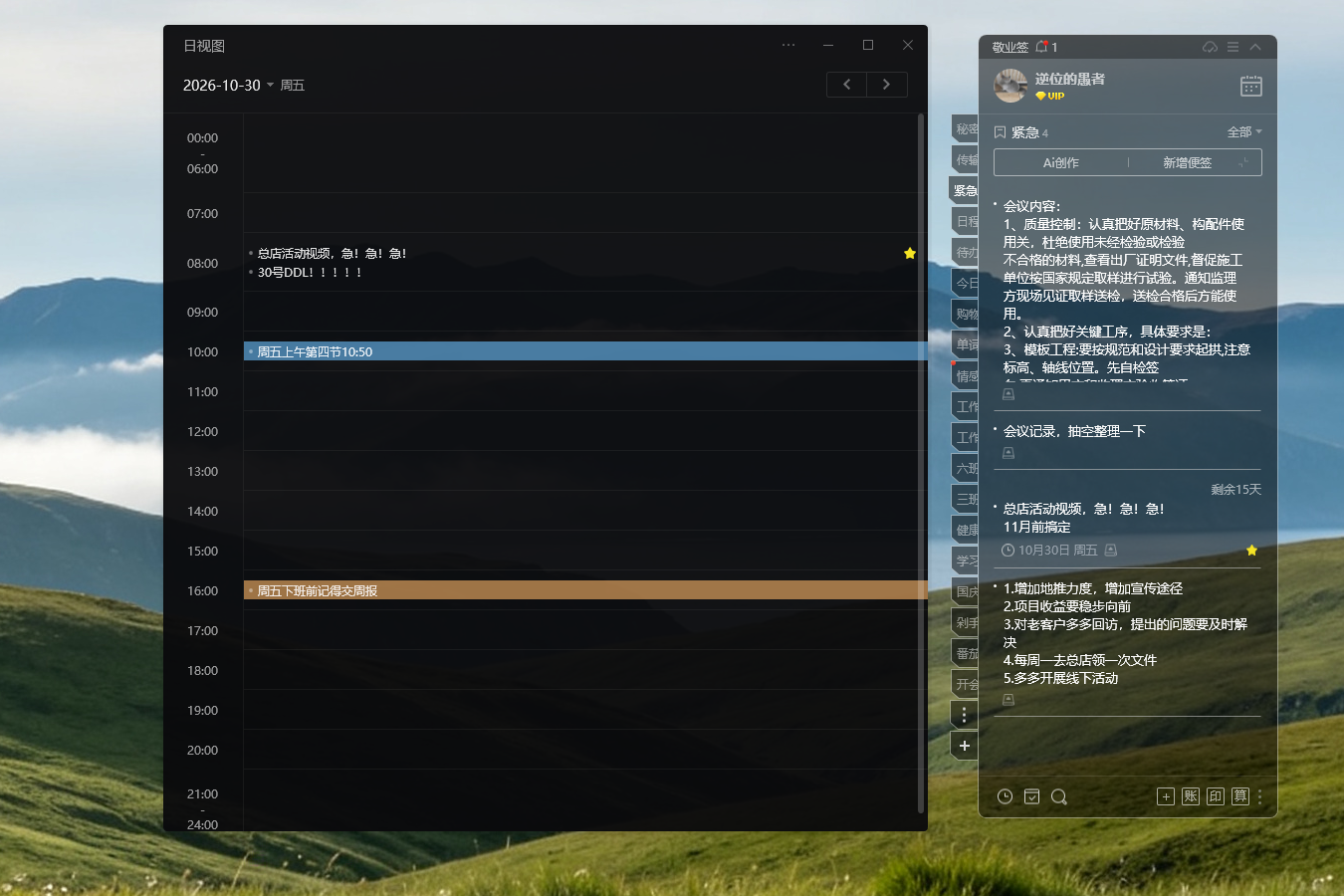The image size is (1344, 896).
Task: Collapse the 敬业签 panel with up chevron
Action: [x=1255, y=47]
